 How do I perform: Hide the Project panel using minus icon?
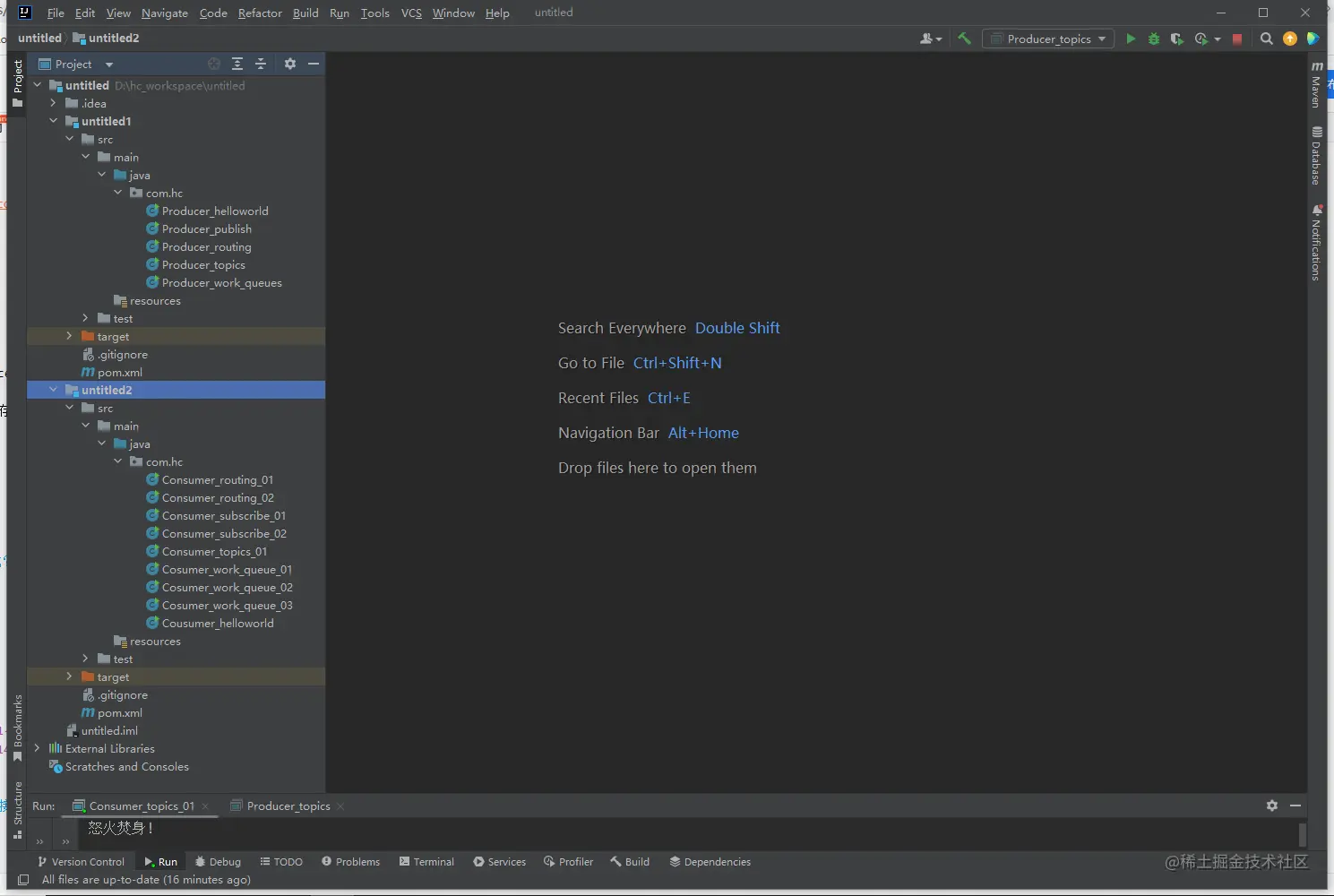[314, 64]
